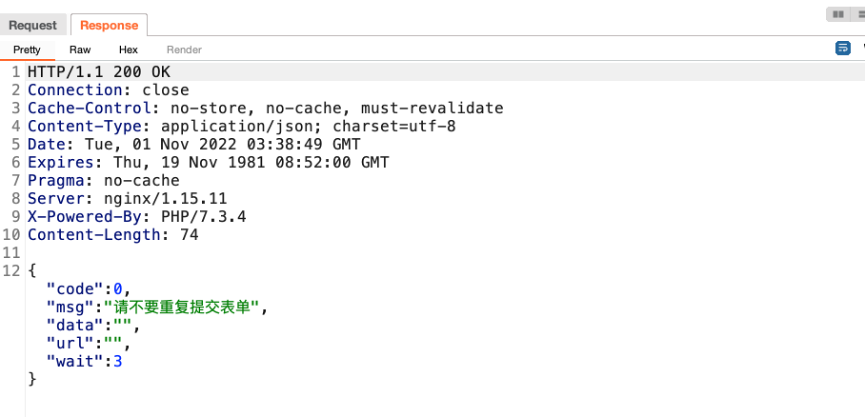Select the Pretty view tab
The width and height of the screenshot is (866, 418).
[x=27, y=50]
